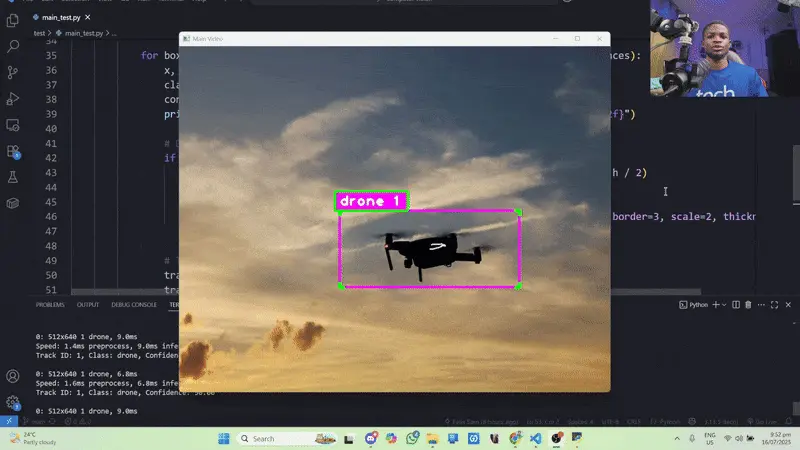Switch to the DEBUG CONSOLE panel tab
The image size is (800, 450).
pyautogui.click(x=134, y=304)
